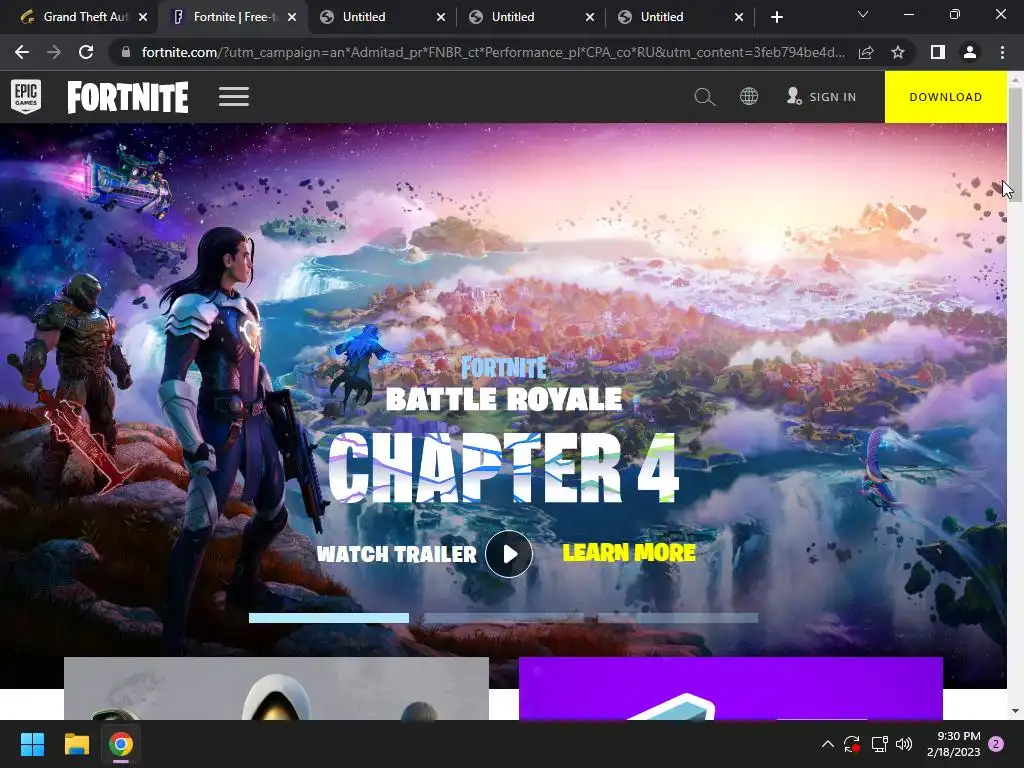Screen dimensions: 1024x768
Task: Open the hamburger navigation menu
Action: 234,97
